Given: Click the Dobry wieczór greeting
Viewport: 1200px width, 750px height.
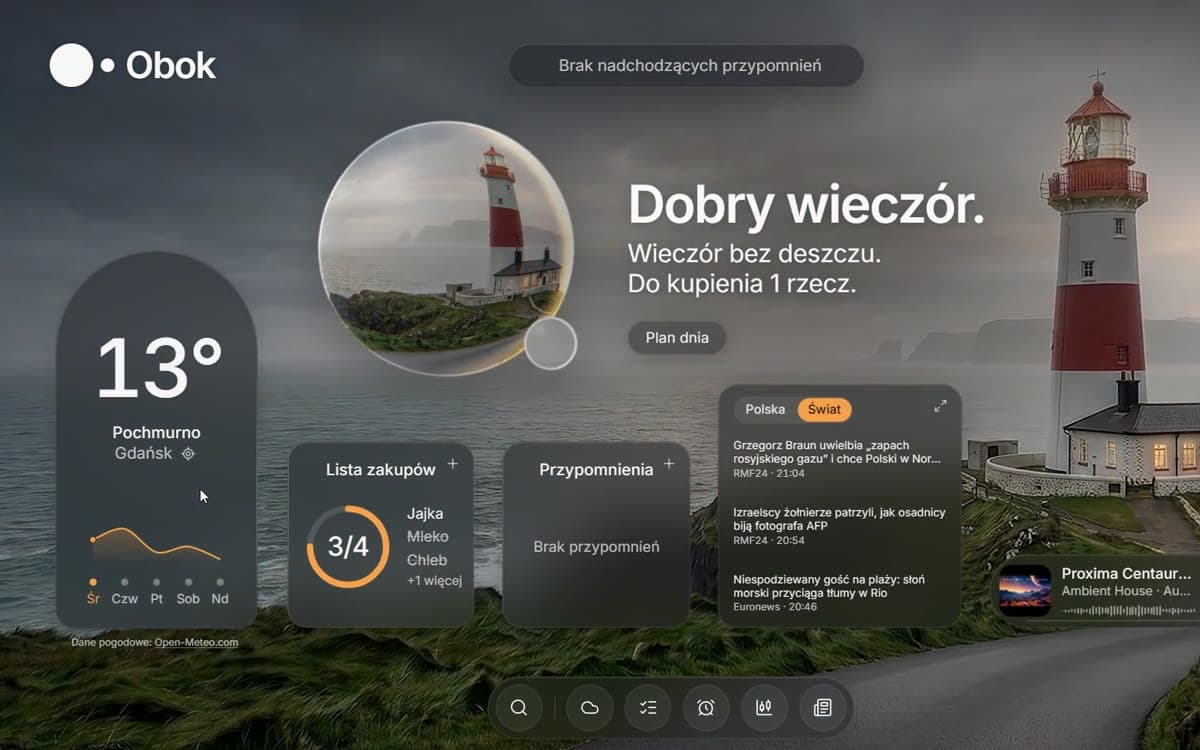Looking at the screenshot, I should pyautogui.click(x=806, y=205).
